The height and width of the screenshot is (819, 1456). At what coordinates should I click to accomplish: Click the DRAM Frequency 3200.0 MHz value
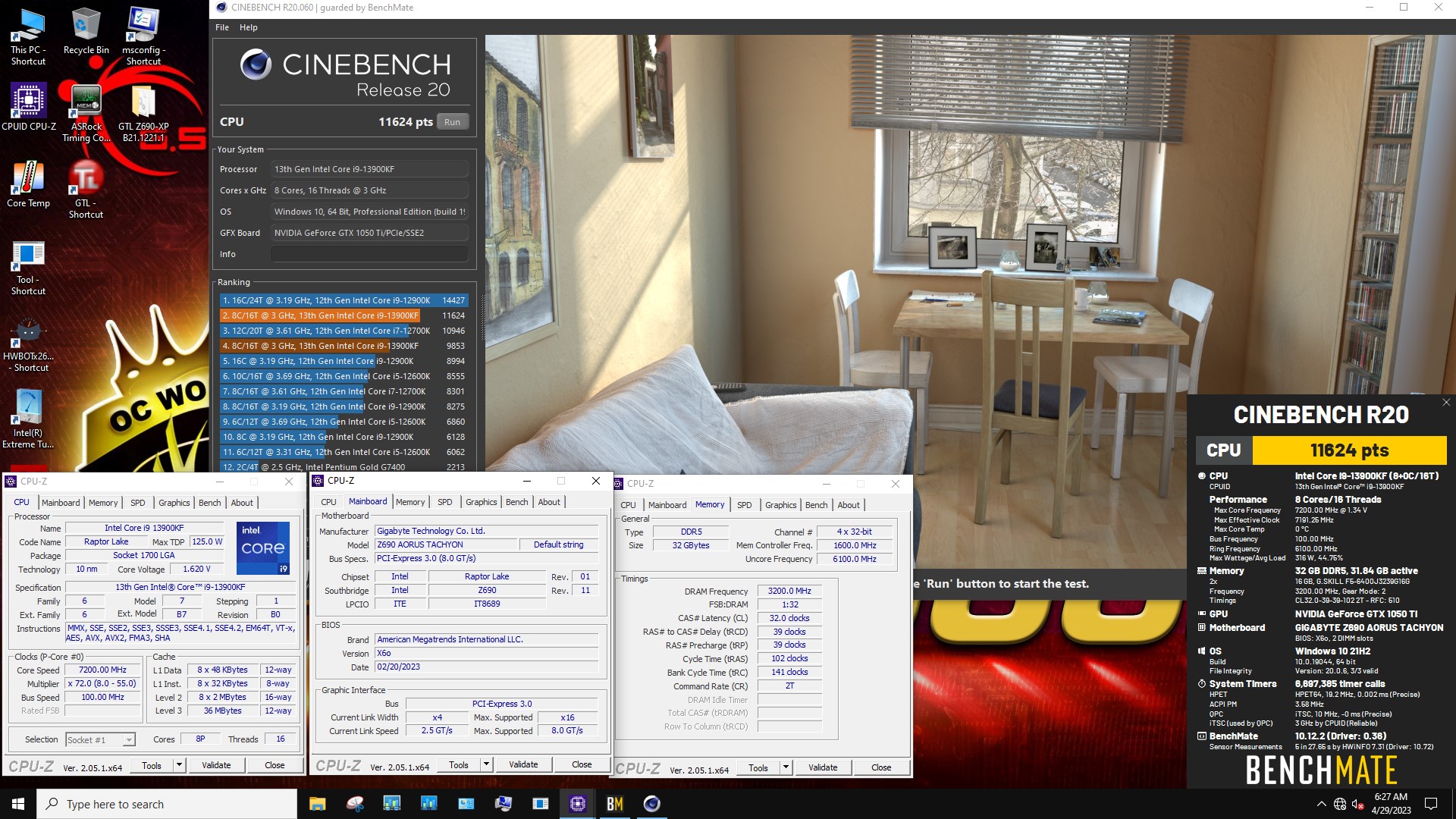(789, 591)
